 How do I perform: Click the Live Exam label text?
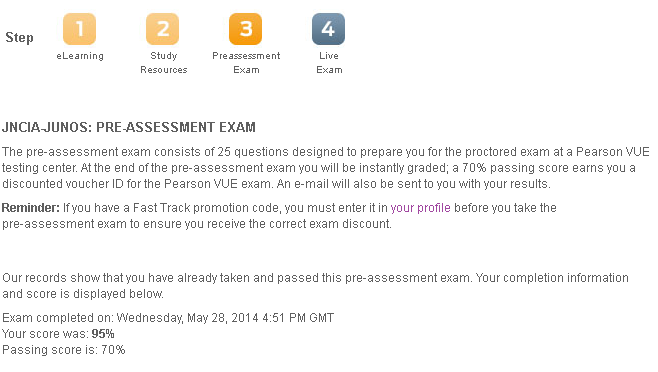(329, 63)
